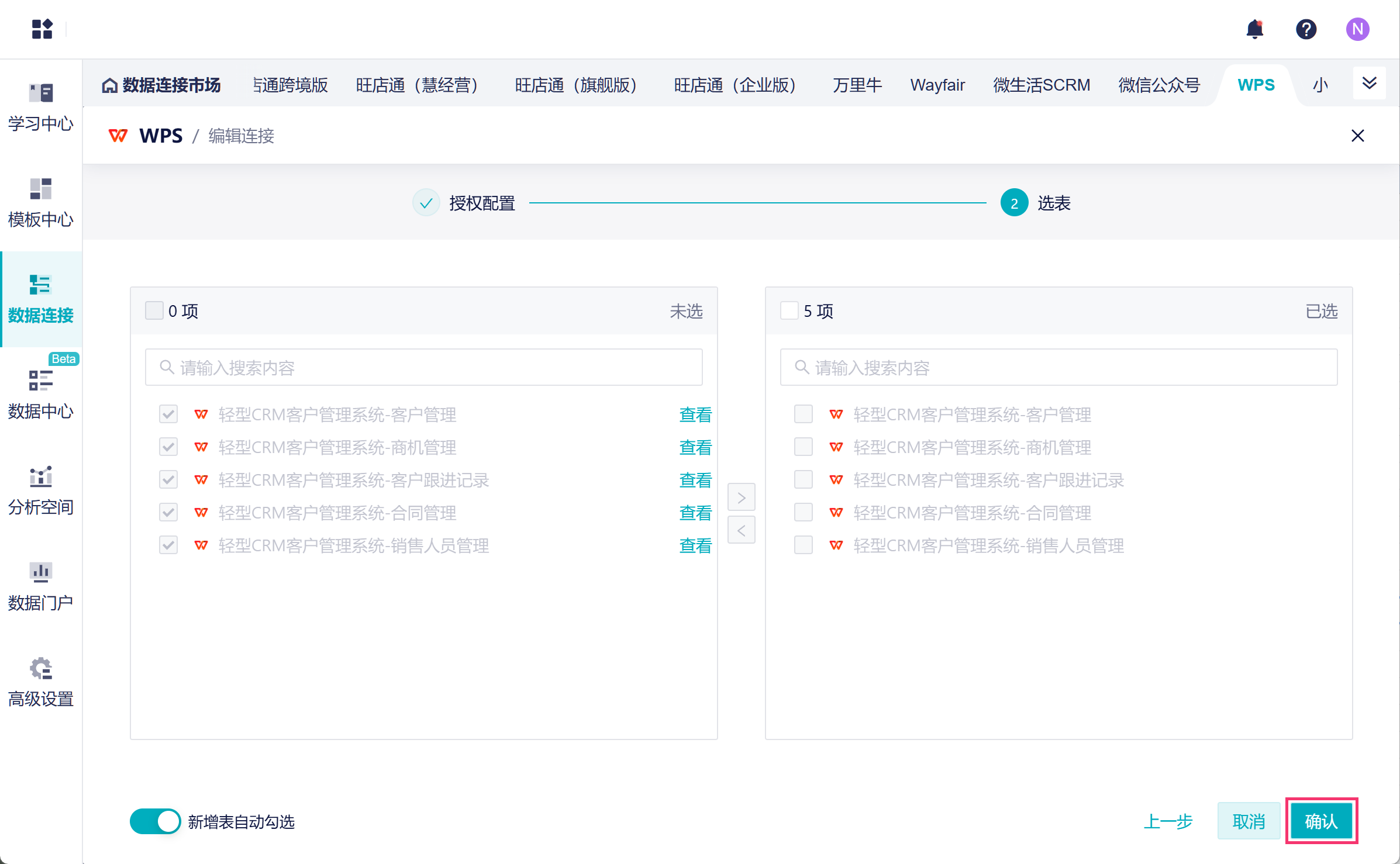
Task: Open 高级设置 gear in sidebar
Action: 41,682
